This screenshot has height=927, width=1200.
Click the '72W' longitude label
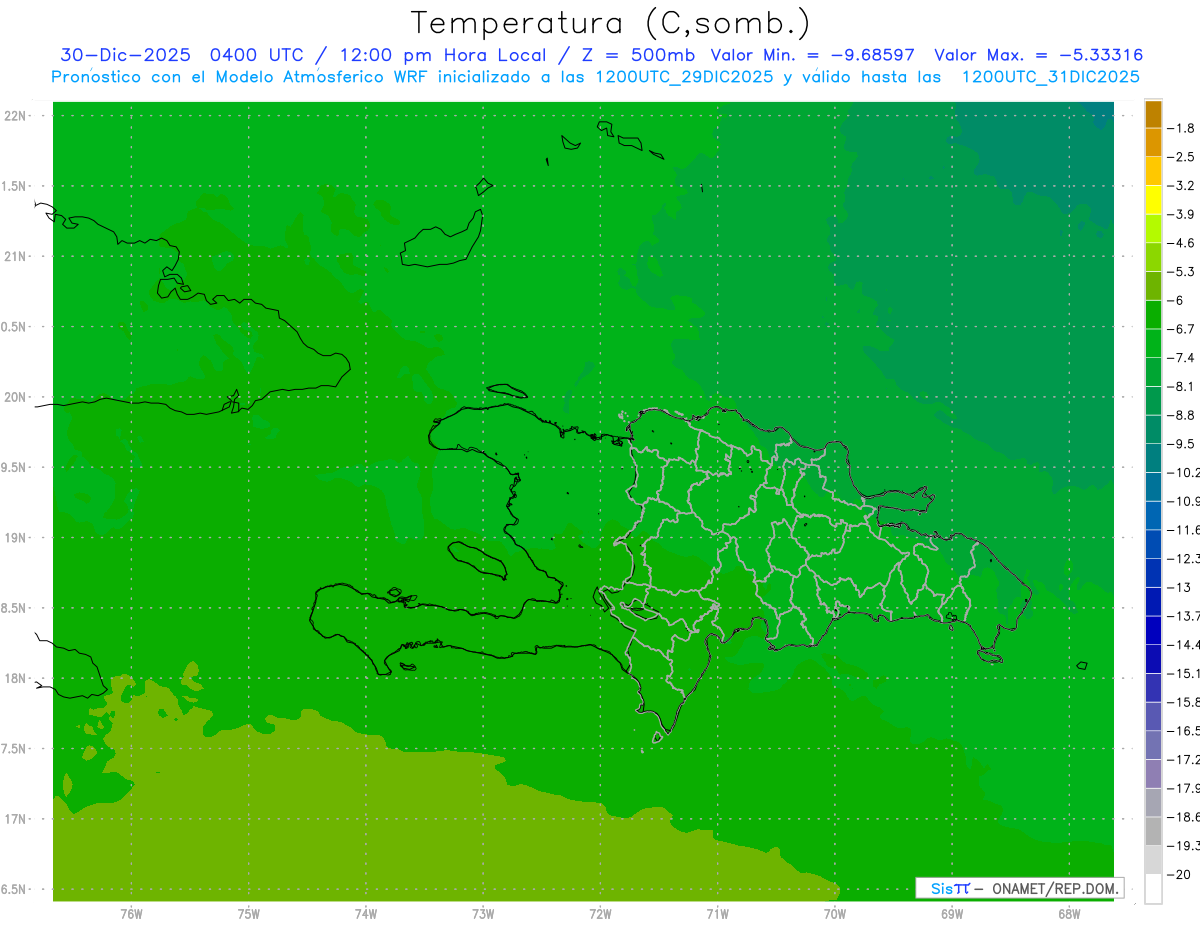(600, 913)
